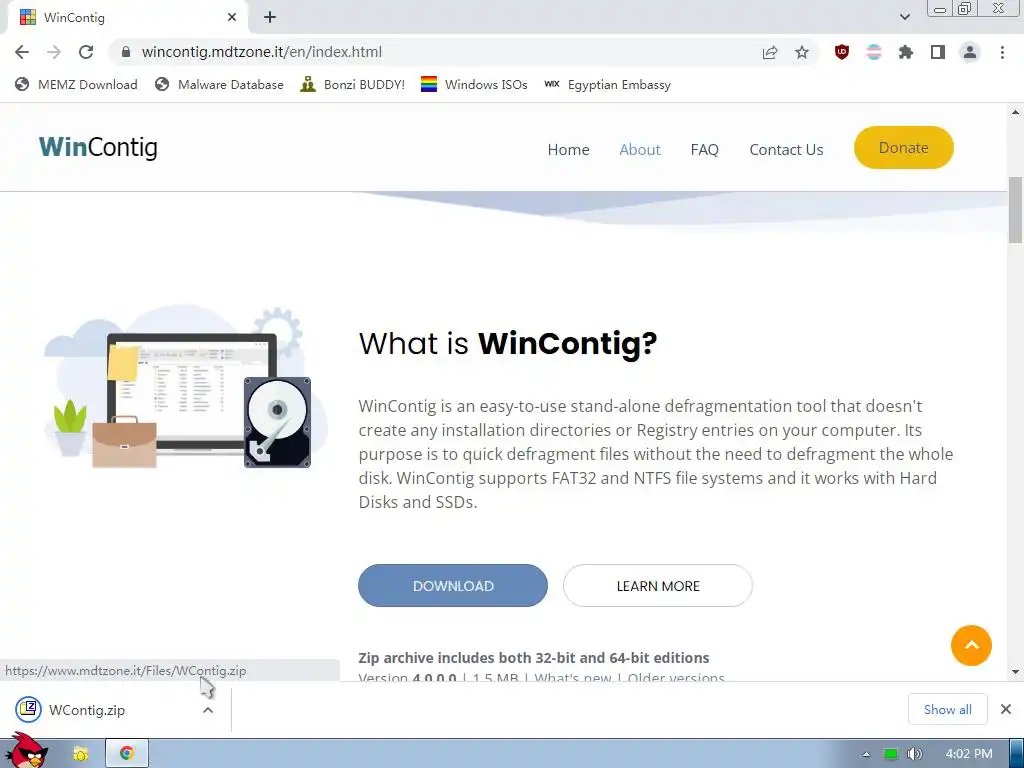Open the Angry Birds Start button
Image resolution: width=1024 pixels, height=768 pixels.
tap(26, 751)
